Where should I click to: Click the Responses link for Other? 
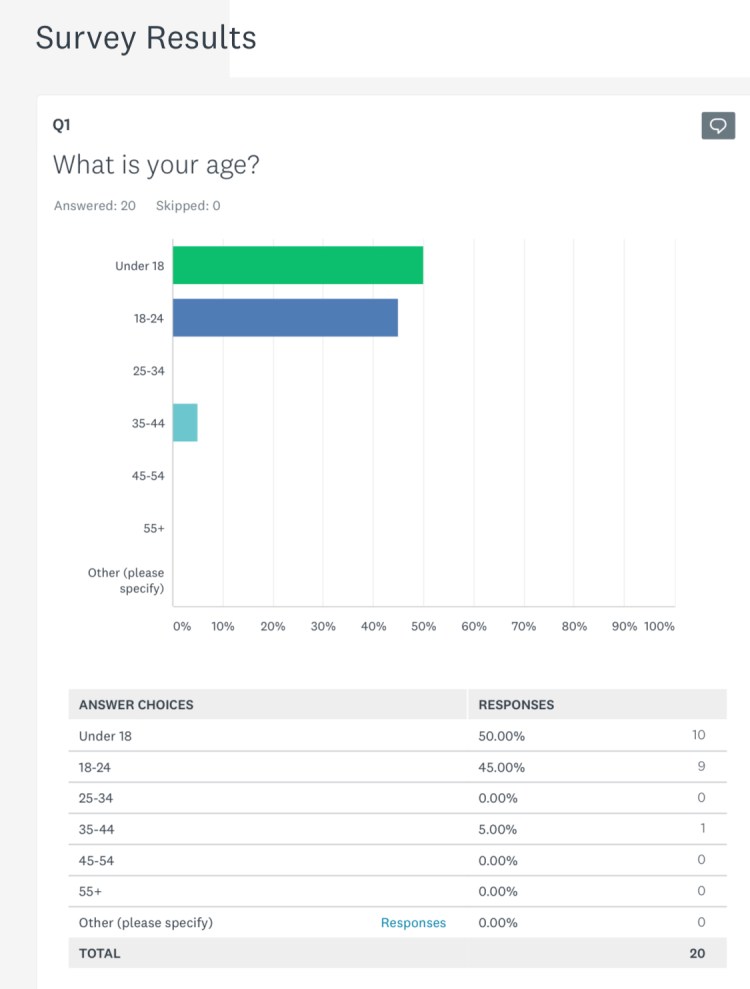(413, 922)
